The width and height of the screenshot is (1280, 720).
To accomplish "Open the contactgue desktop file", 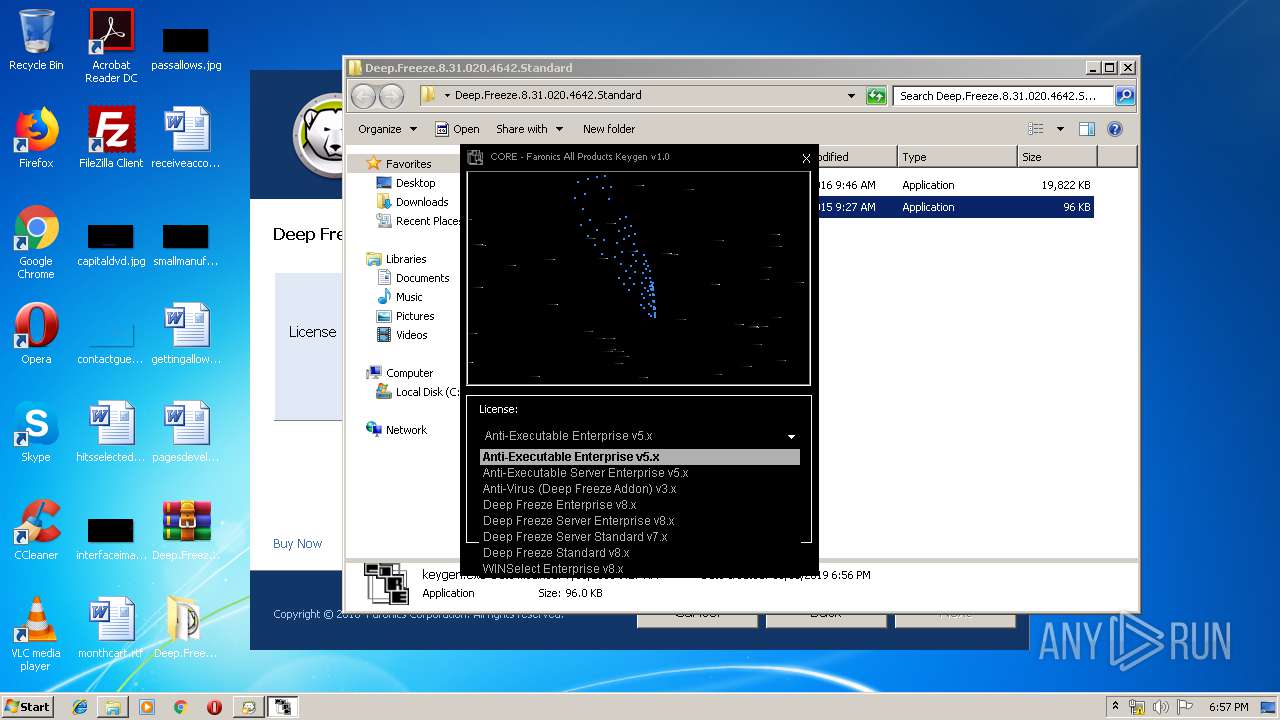I will coord(111,343).
